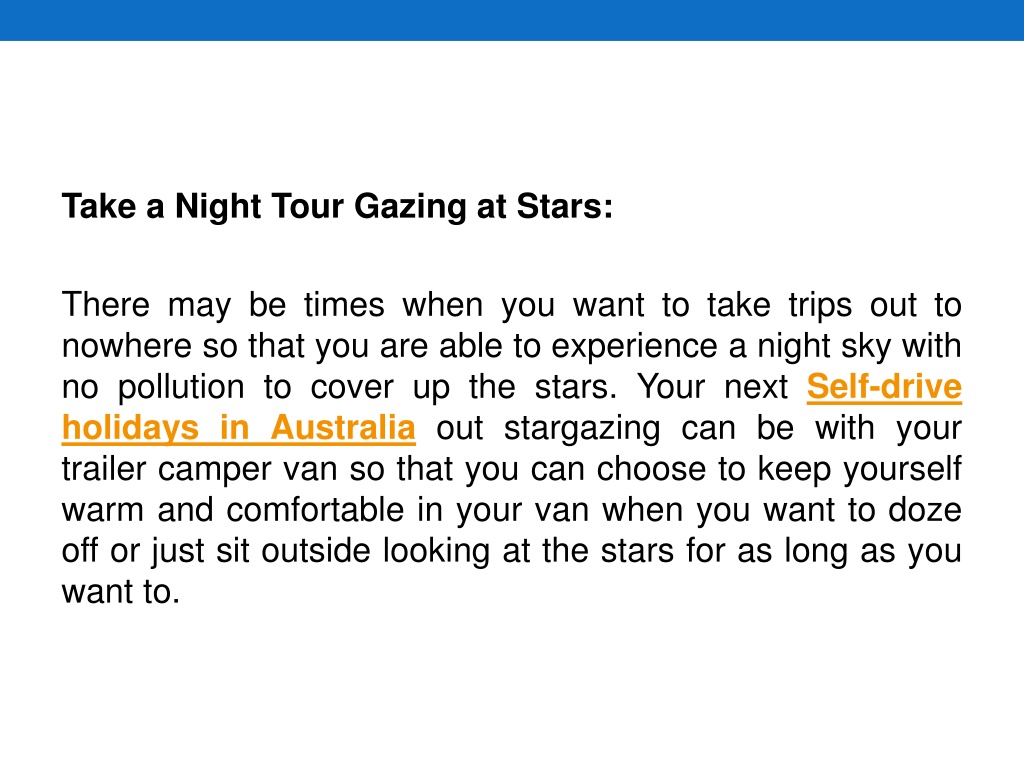Click the word "holidays" in the orange link
This screenshot has height=768, width=1024.
tap(130, 428)
